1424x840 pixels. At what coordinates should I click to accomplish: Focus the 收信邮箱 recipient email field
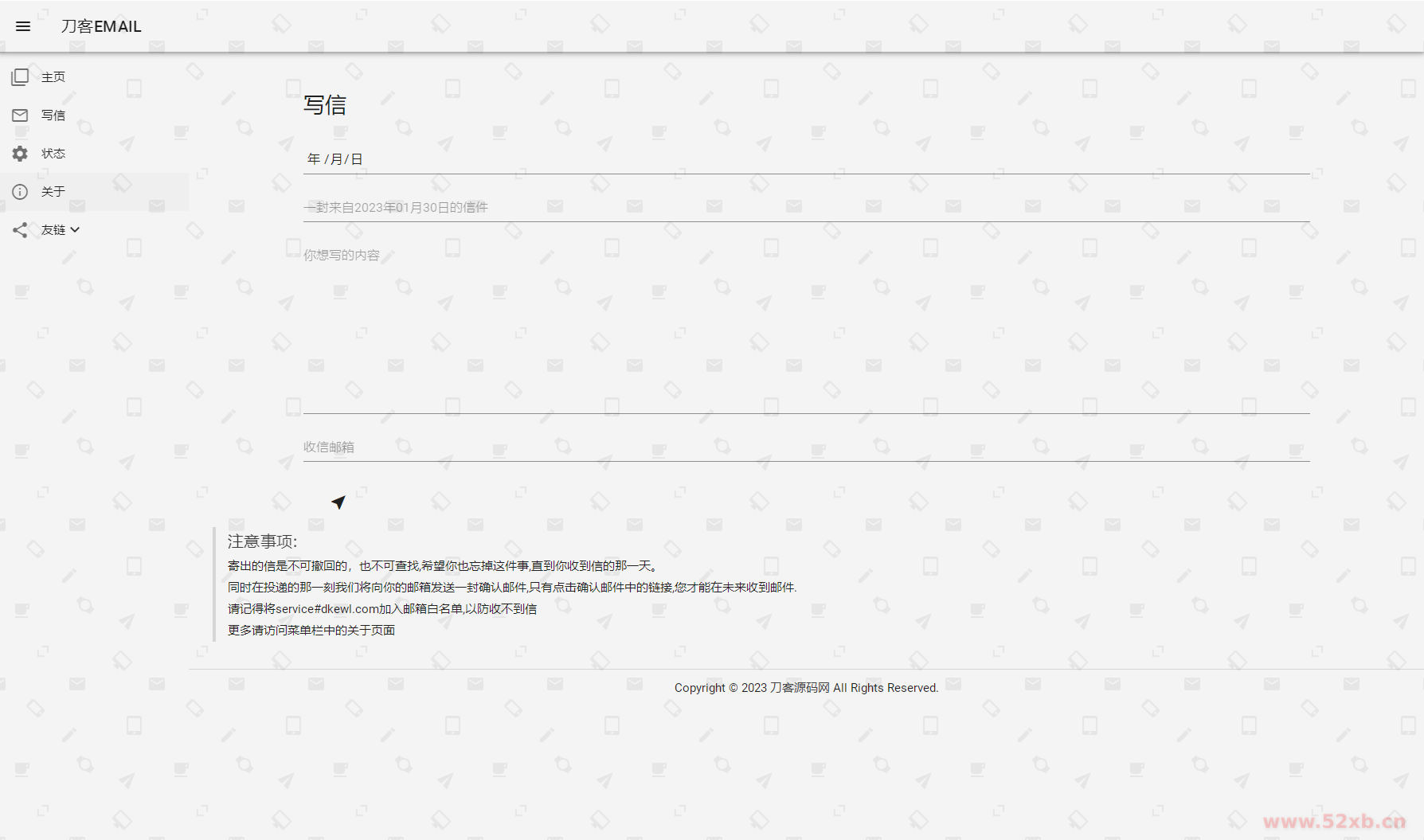click(806, 447)
